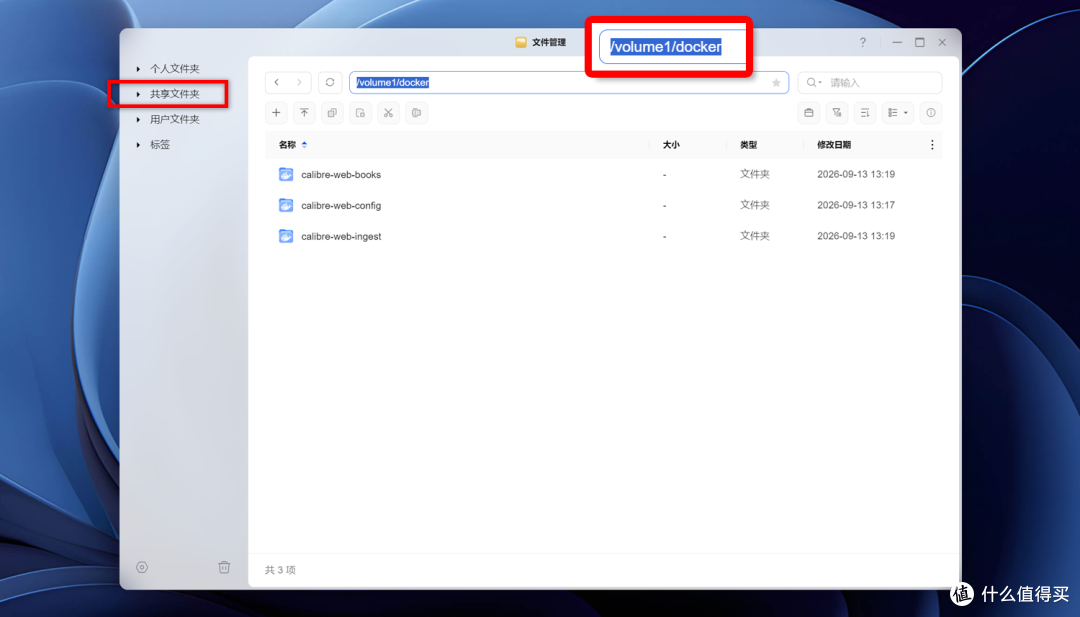Click calibre-web-ingest folder icon
The height and width of the screenshot is (617, 1080).
[286, 236]
